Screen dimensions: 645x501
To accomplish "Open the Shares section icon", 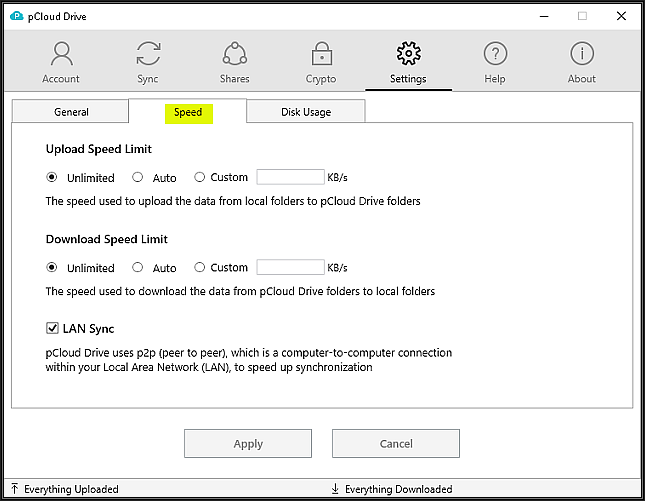I will [234, 54].
